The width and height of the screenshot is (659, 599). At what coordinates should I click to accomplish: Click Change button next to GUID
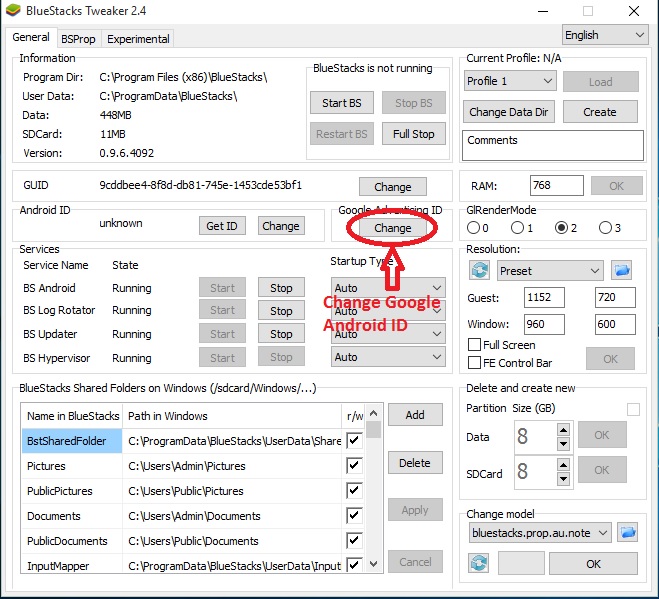(x=393, y=187)
